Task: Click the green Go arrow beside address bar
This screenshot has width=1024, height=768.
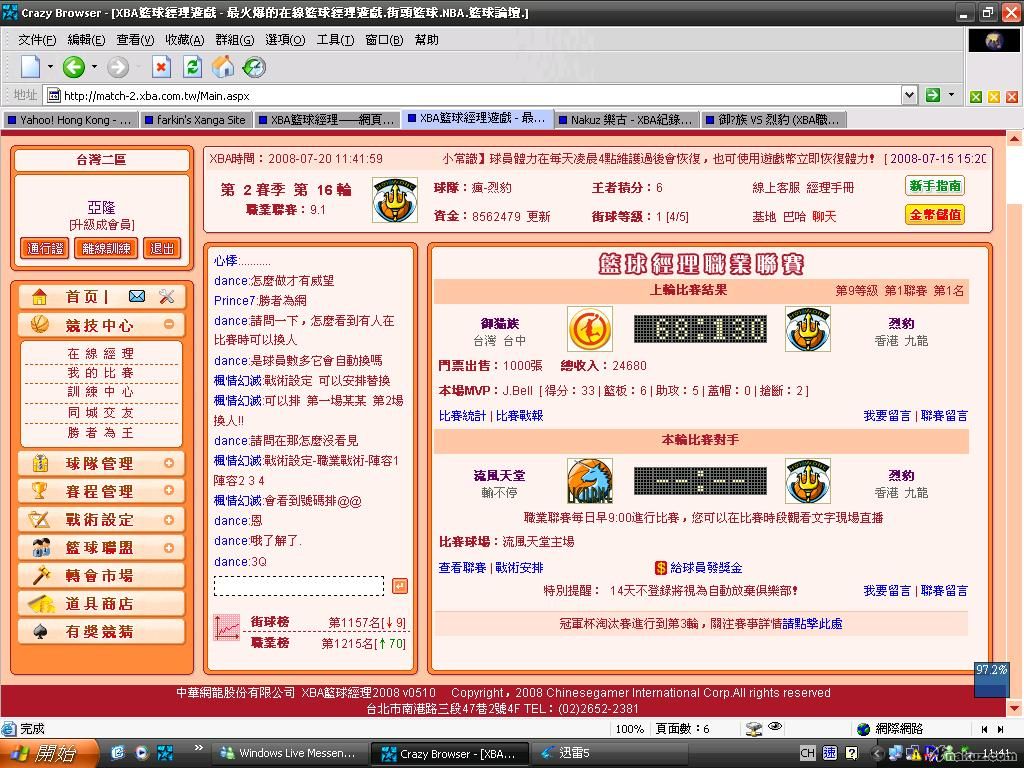Action: click(x=933, y=95)
